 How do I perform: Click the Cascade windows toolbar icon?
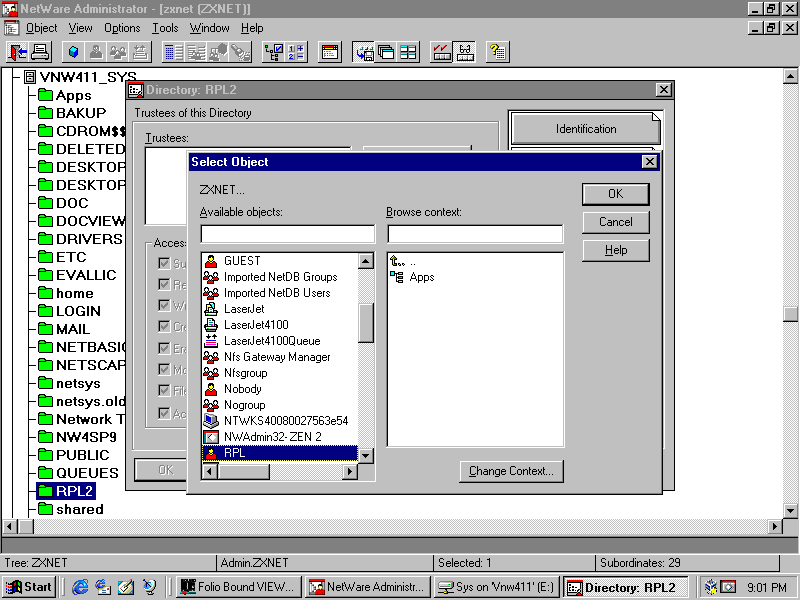pyautogui.click(x=386, y=52)
